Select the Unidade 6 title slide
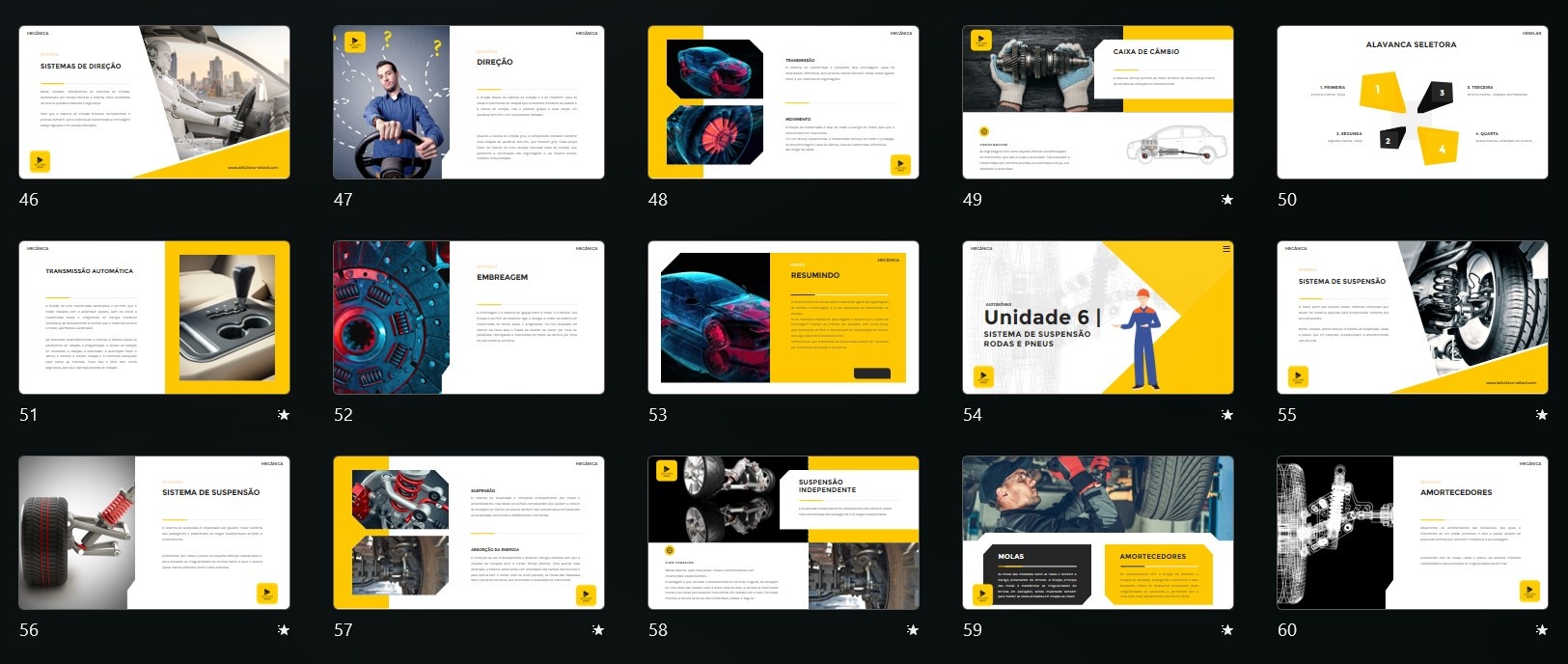Image resolution: width=1568 pixels, height=664 pixels. tap(1098, 318)
